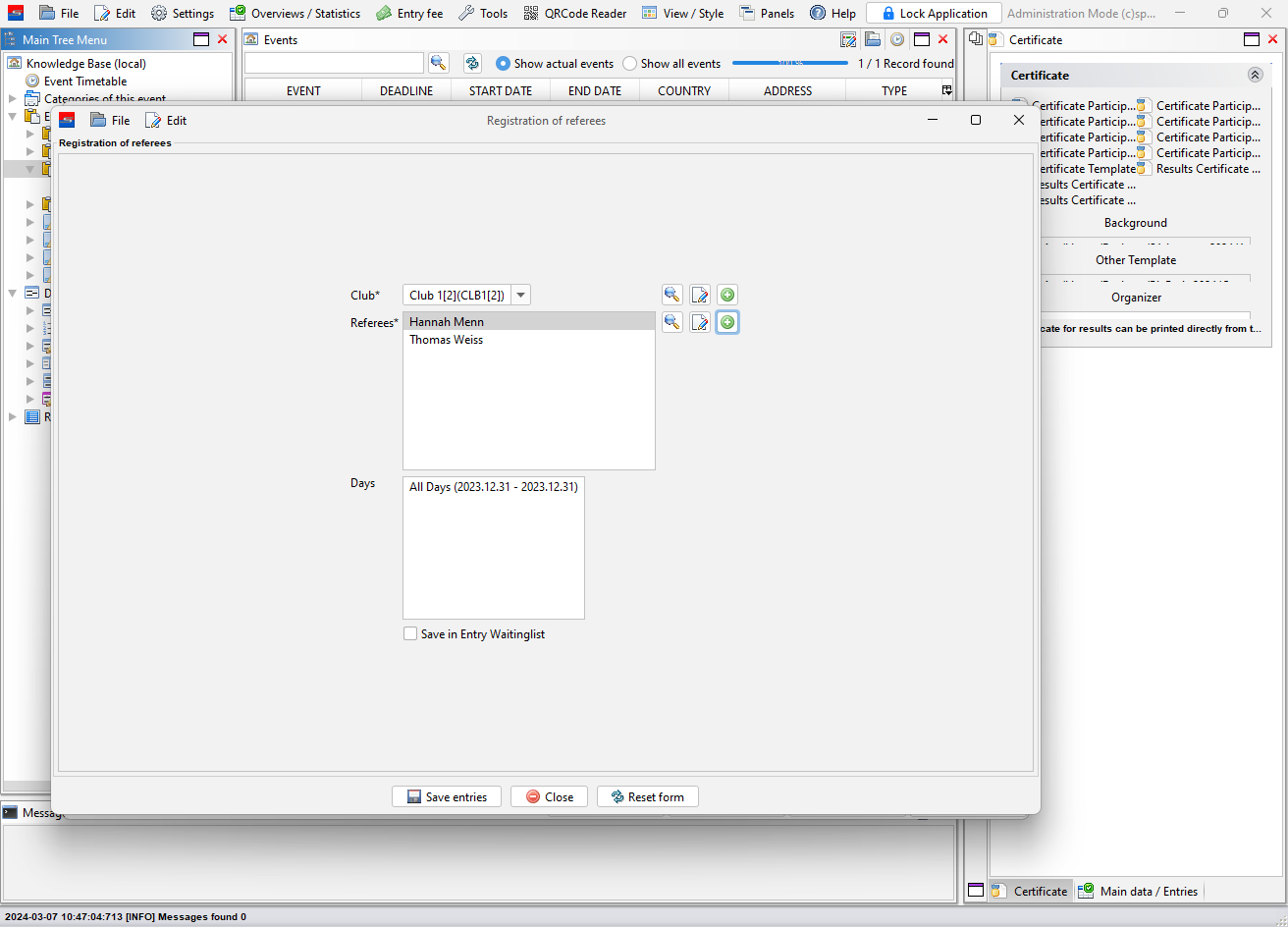Open the Settings menu
Viewport: 1288px width, 928px height.
point(183,13)
